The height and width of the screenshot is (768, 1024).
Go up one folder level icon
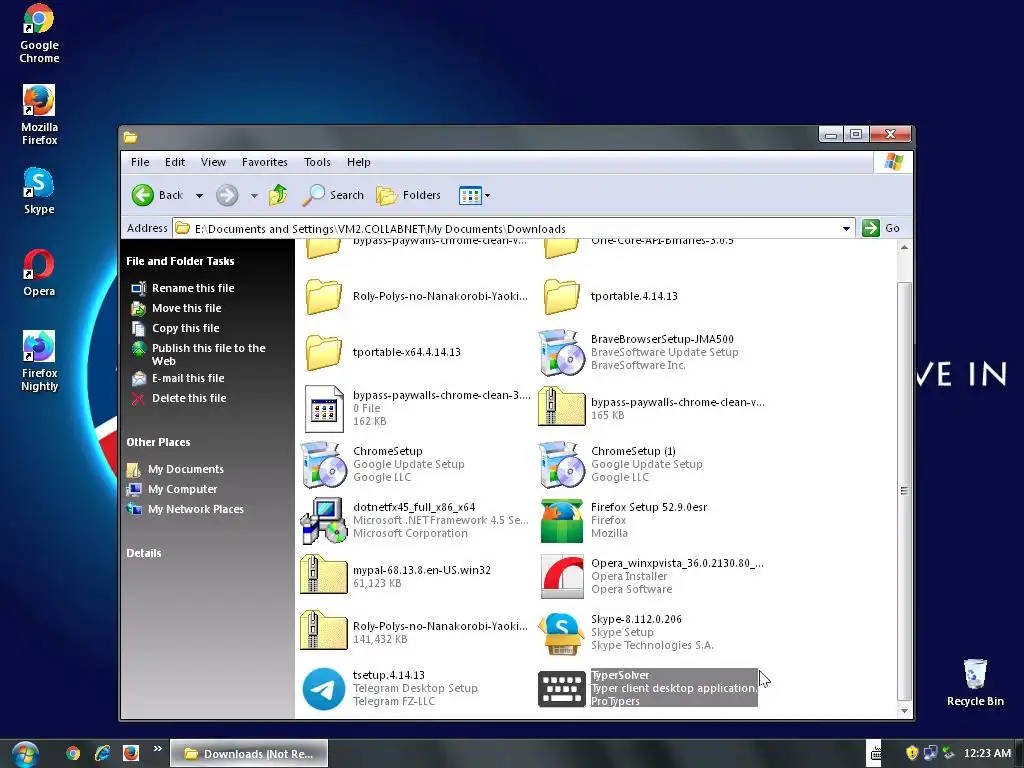278,195
